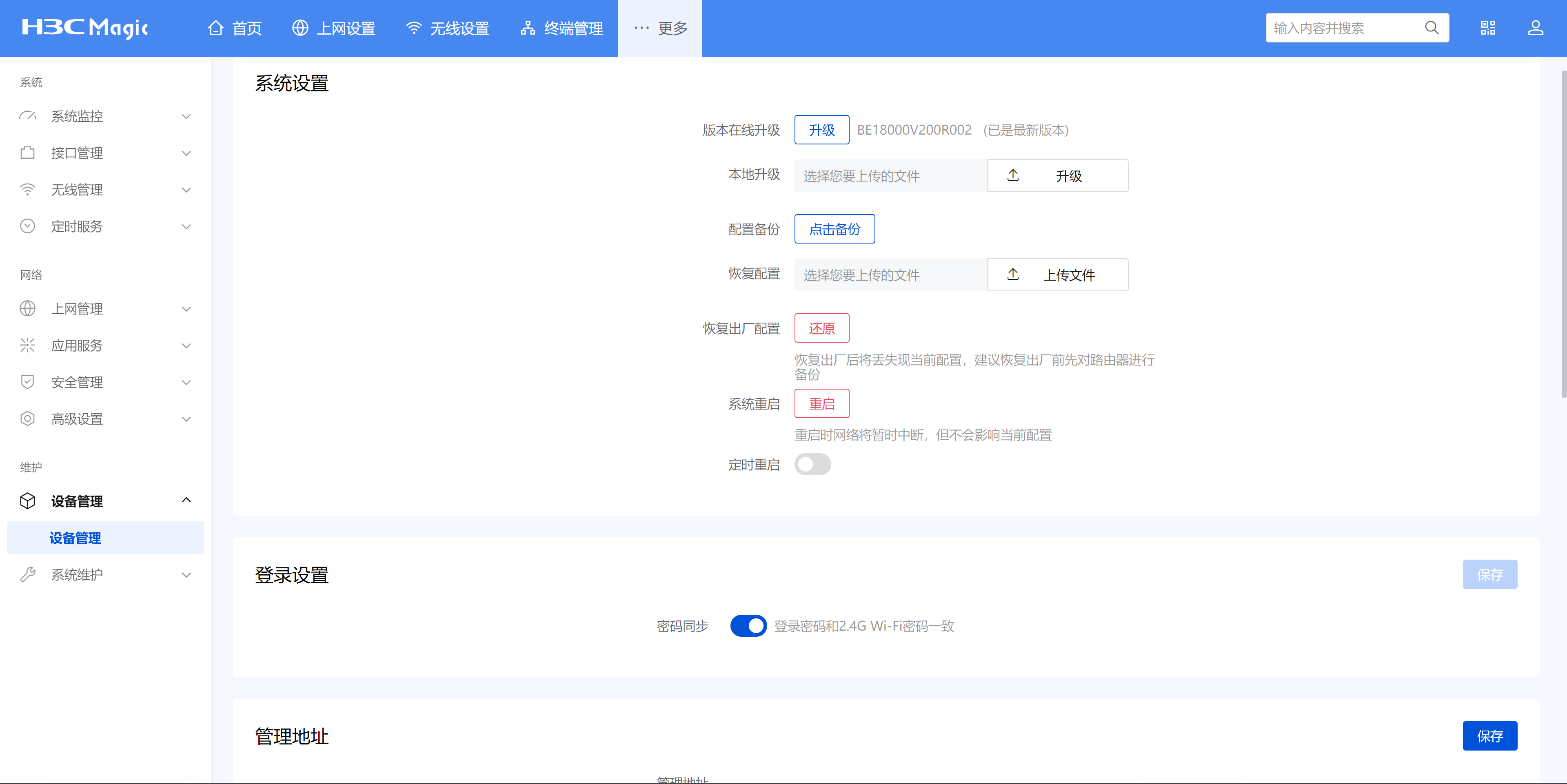
Task: Open the user account icon
Action: [x=1535, y=28]
